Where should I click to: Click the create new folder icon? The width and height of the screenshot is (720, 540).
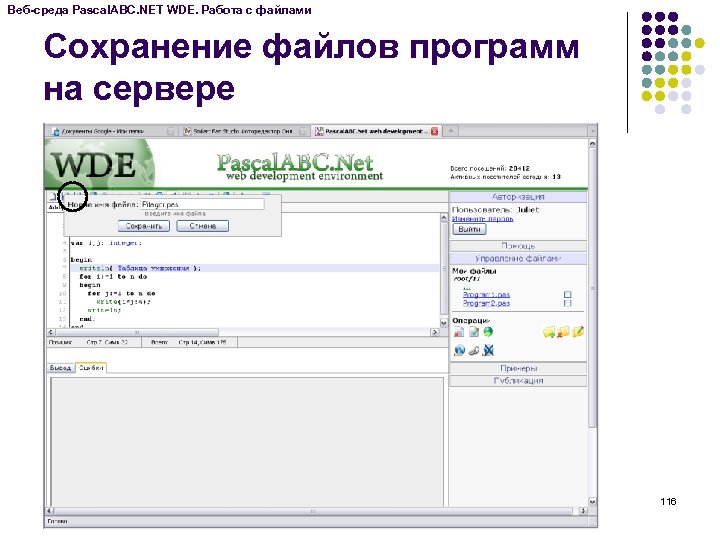549,332
